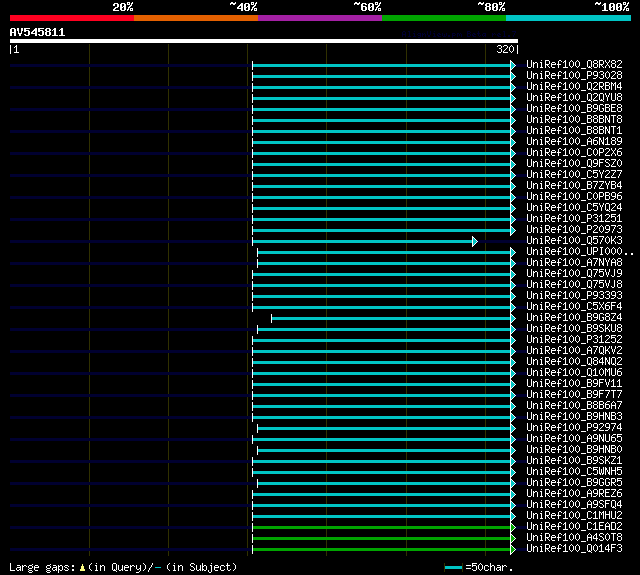Select the UniRef100_B9G8Z4 label
The width and height of the screenshot is (640, 575).
pos(574,318)
